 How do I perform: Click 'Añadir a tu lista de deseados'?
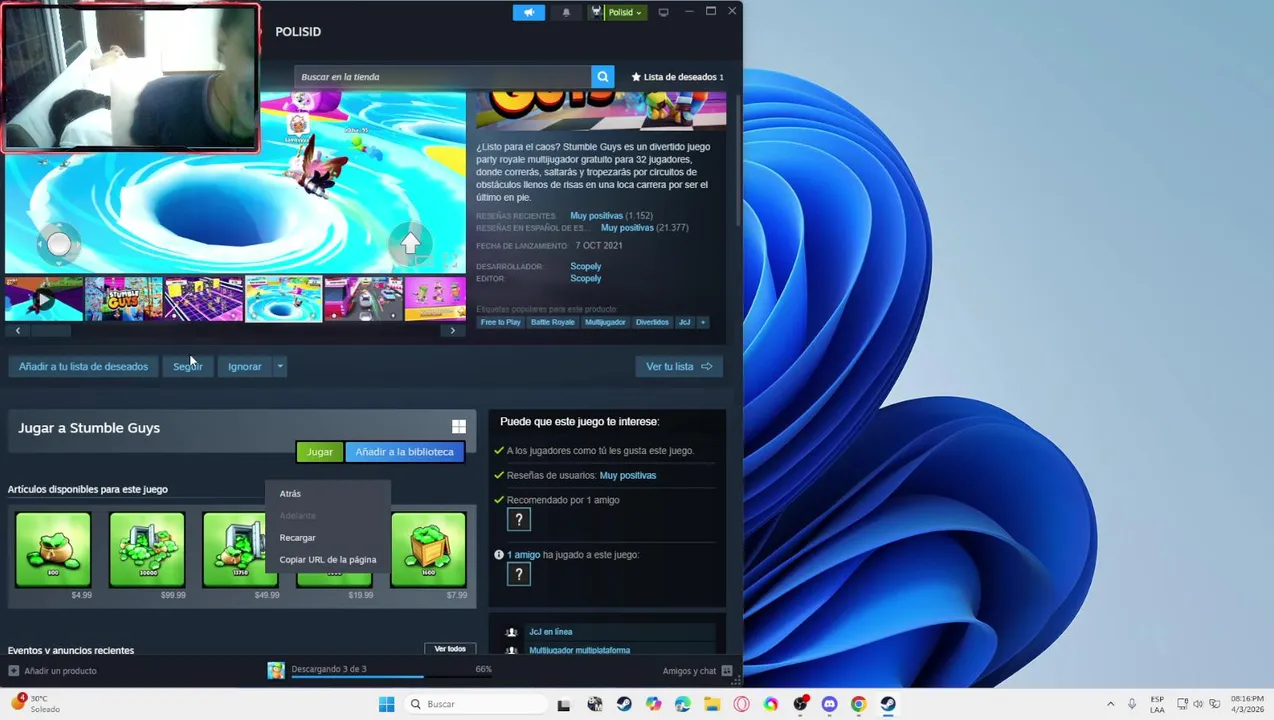[83, 367]
